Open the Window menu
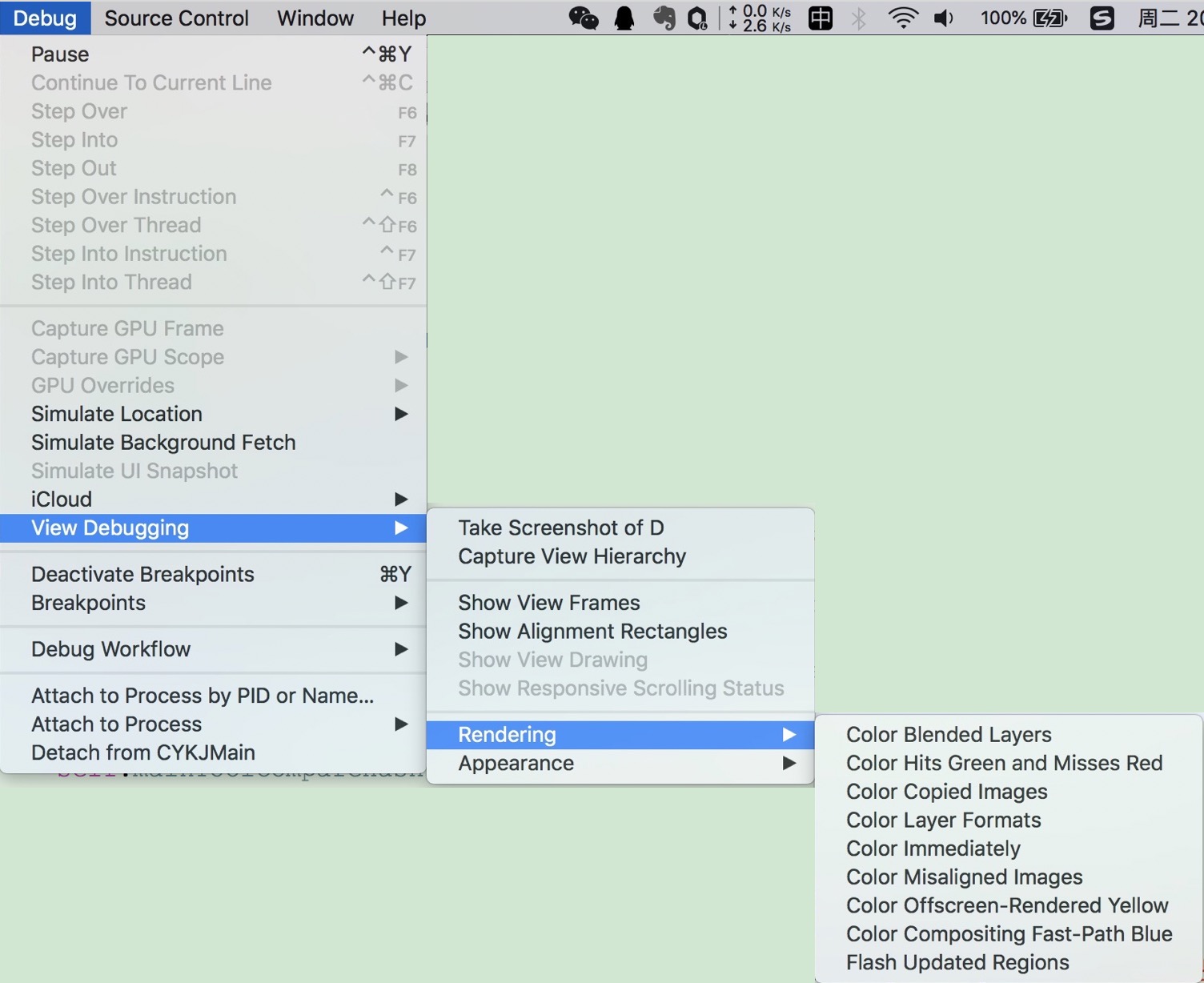The width and height of the screenshot is (1204, 983). click(315, 18)
